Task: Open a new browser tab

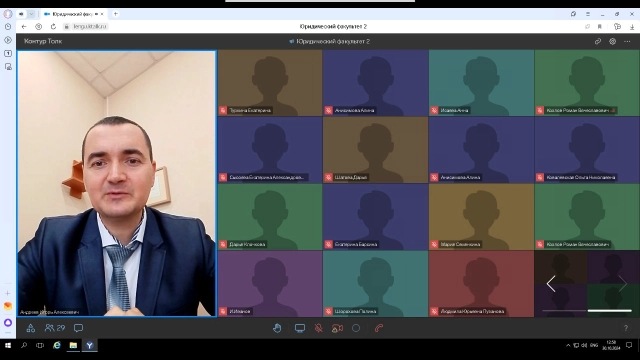Action: [x=116, y=14]
